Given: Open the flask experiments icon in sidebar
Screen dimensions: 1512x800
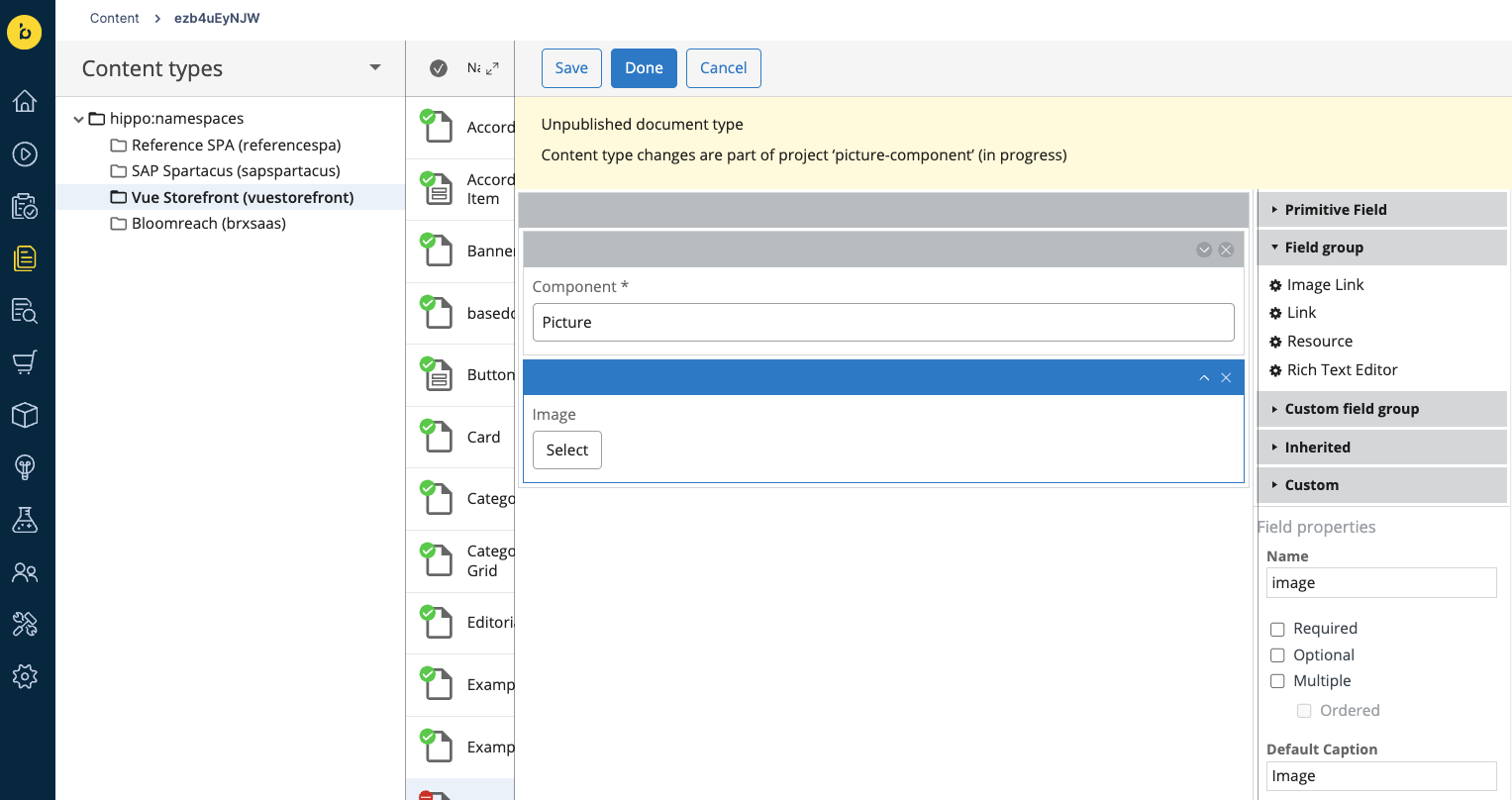Looking at the screenshot, I should [25, 520].
